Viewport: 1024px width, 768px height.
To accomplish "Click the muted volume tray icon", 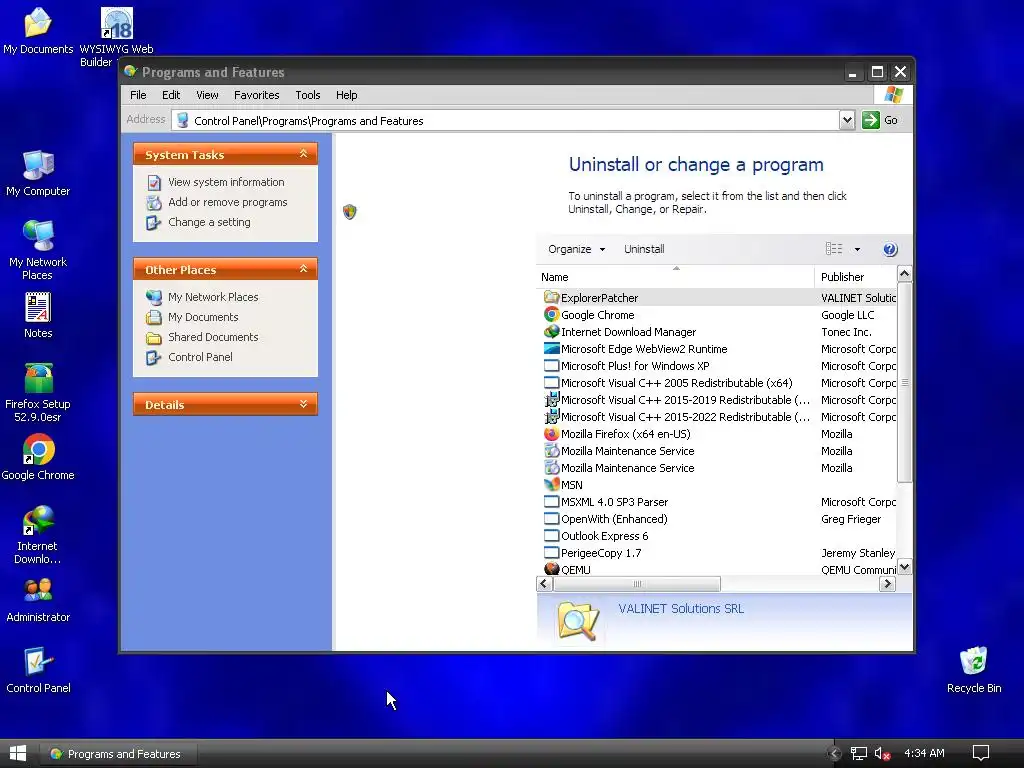I will pos(882,754).
